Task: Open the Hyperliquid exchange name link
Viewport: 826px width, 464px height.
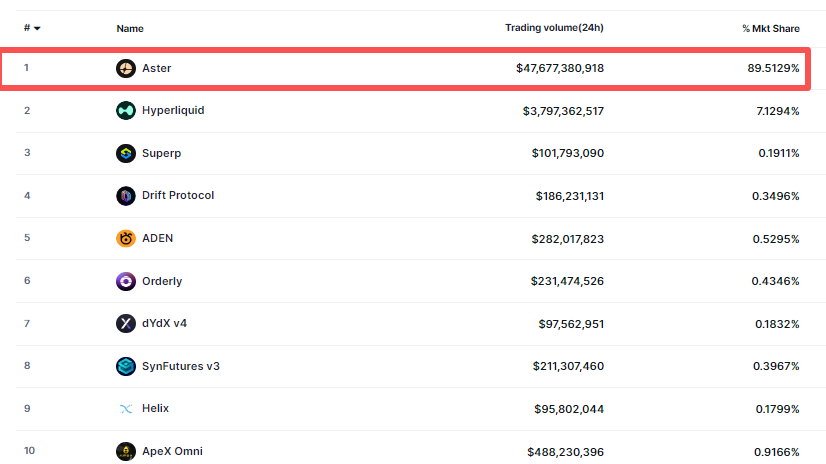Action: (173, 110)
